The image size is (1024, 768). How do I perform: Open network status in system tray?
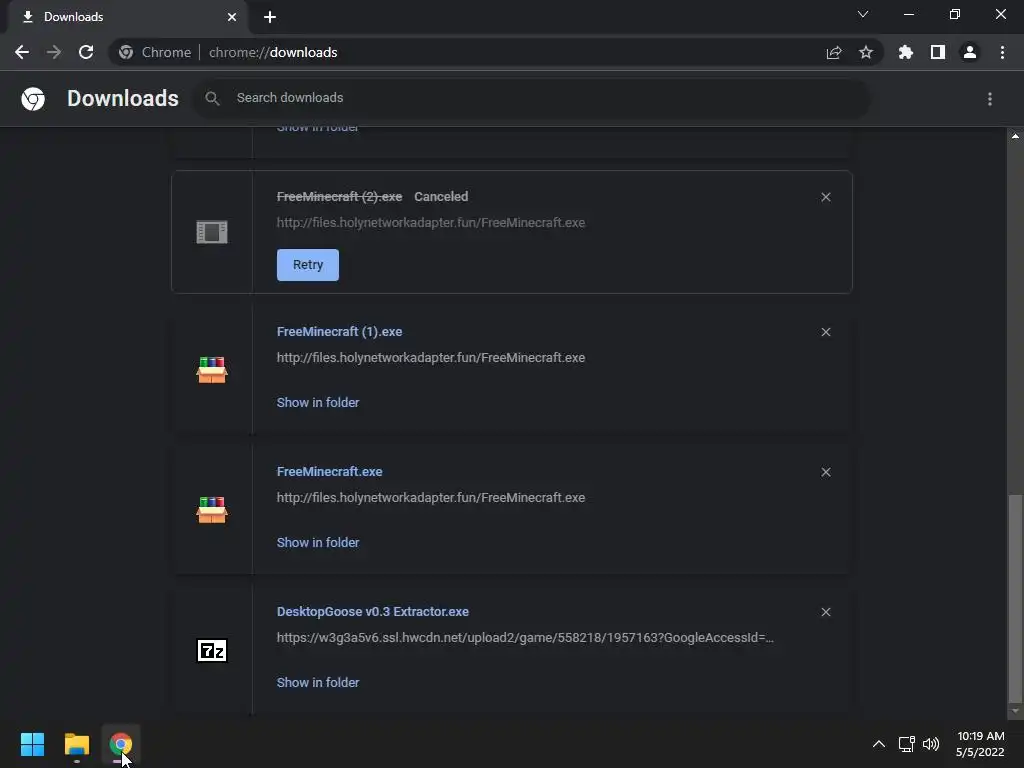point(906,744)
